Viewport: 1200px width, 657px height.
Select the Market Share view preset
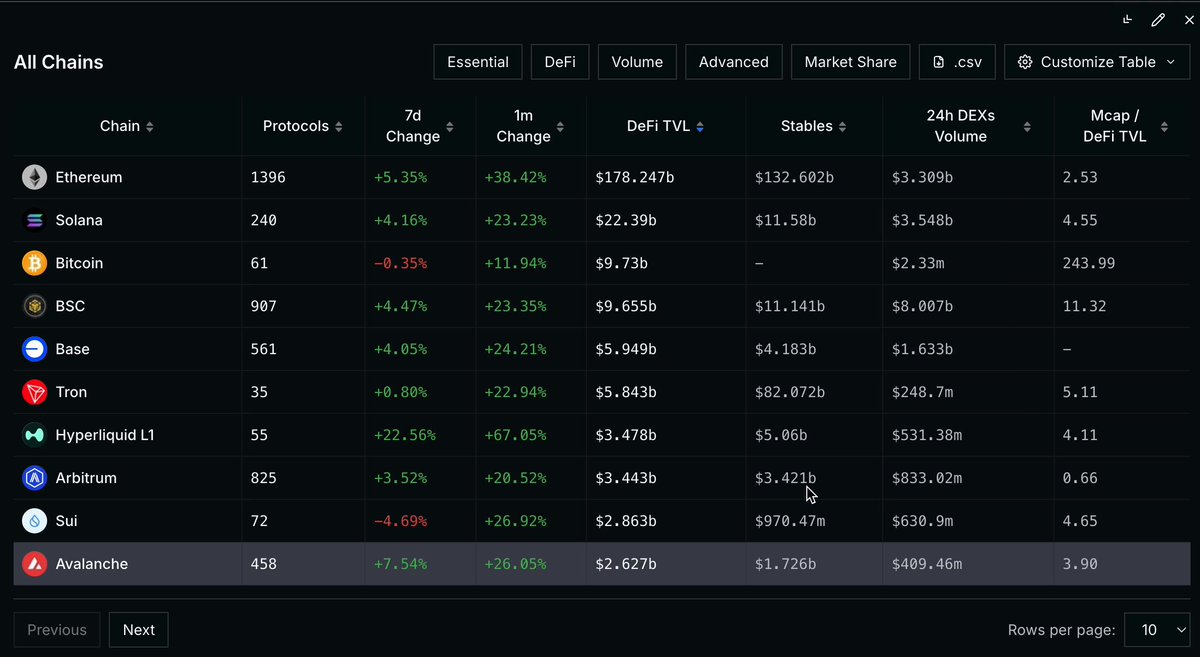[851, 62]
